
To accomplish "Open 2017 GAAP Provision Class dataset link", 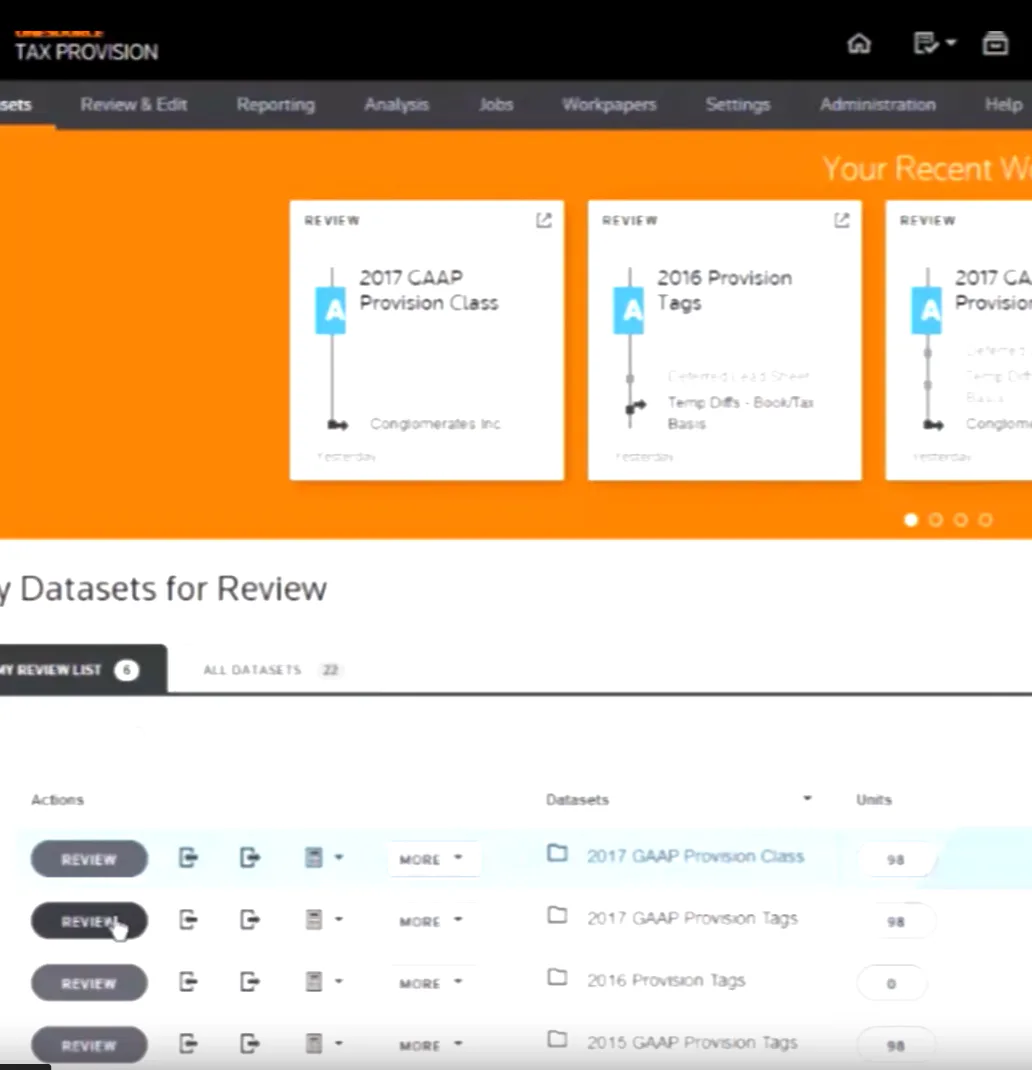I will coord(696,856).
